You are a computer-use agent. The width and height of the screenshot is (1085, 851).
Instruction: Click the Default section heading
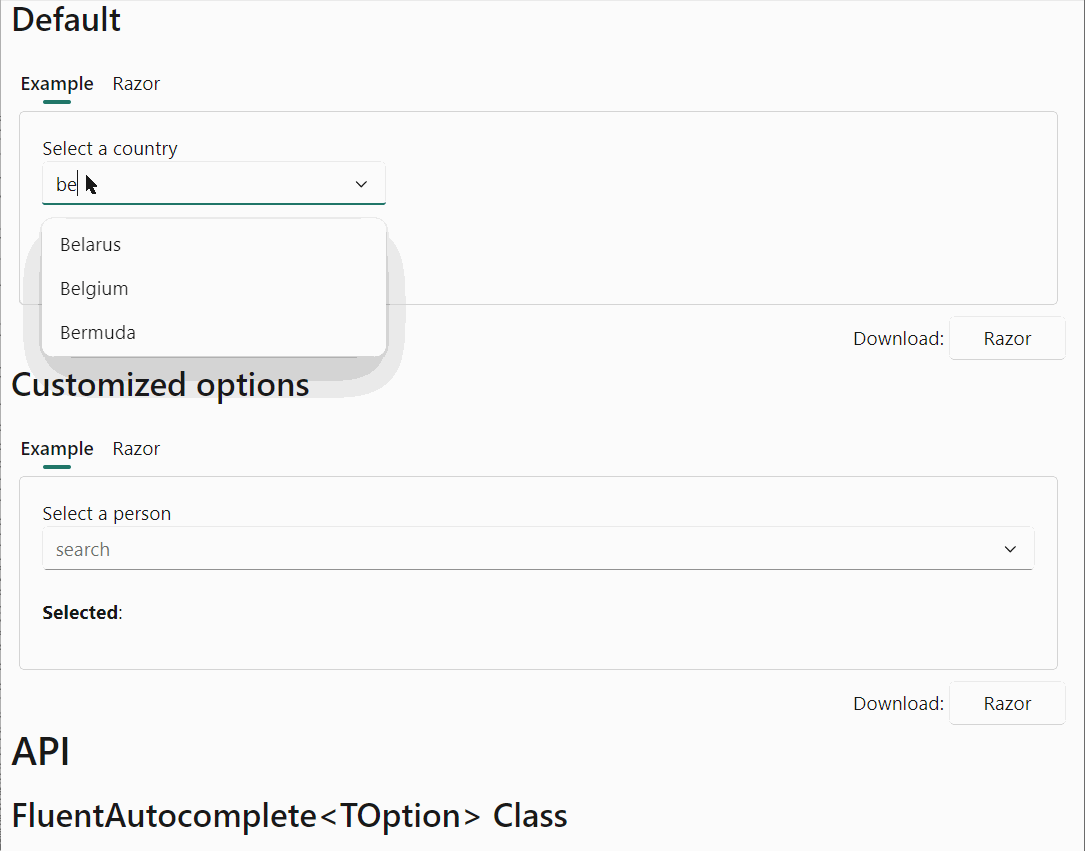(x=66, y=20)
